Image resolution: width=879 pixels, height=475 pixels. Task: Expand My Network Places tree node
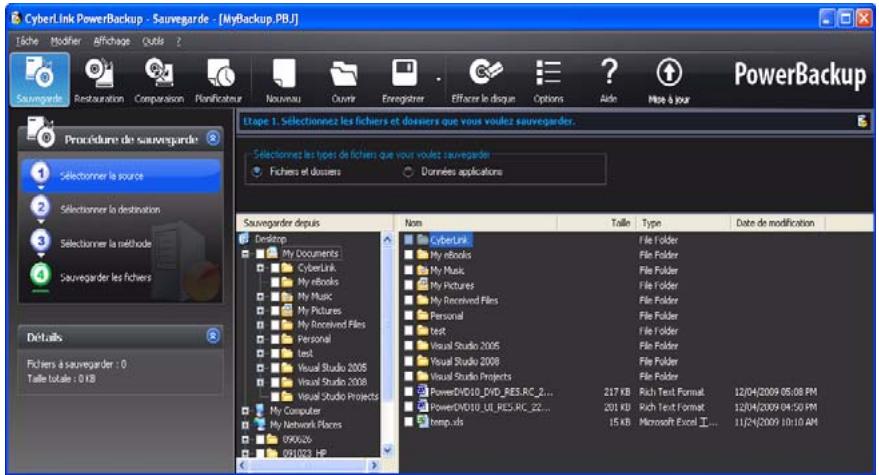coord(246,425)
